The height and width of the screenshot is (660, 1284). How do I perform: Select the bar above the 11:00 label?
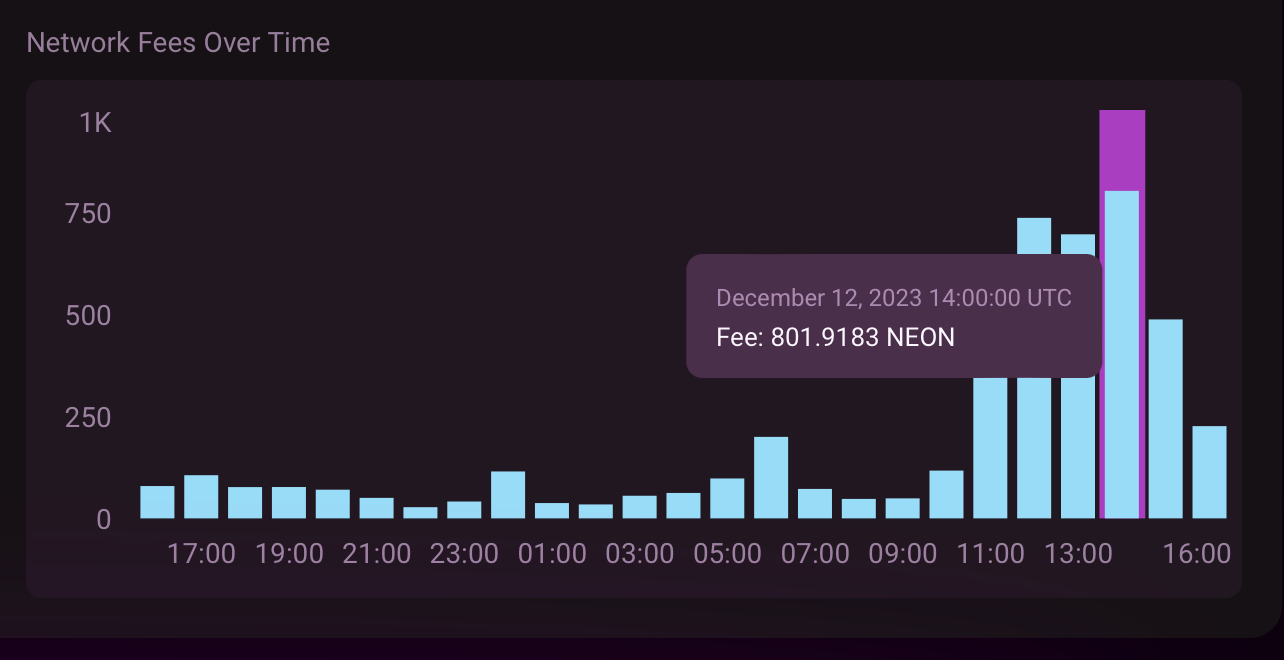(x=990, y=448)
